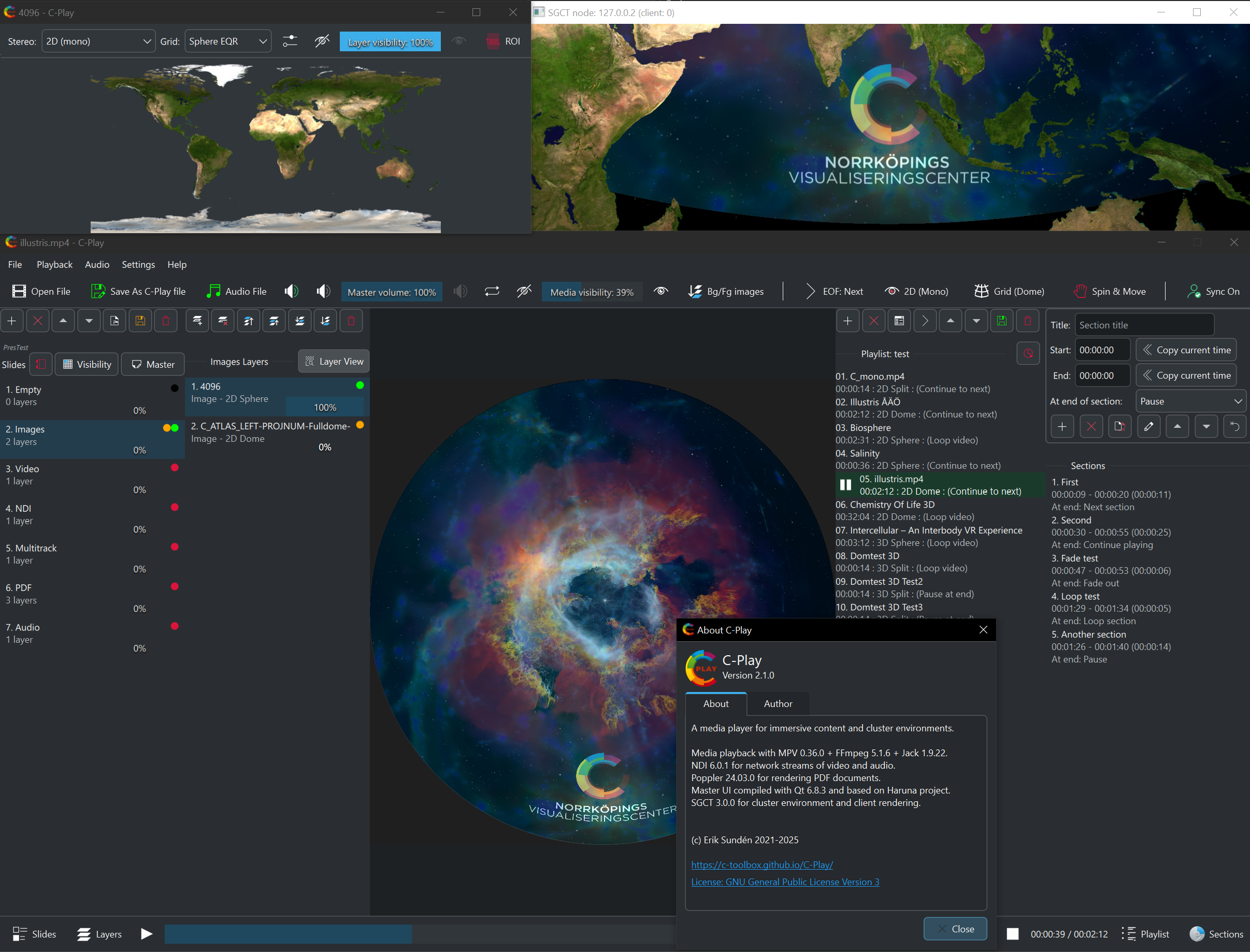Click the loop/repeat arrows icon
The width and height of the screenshot is (1250, 952).
[492, 291]
